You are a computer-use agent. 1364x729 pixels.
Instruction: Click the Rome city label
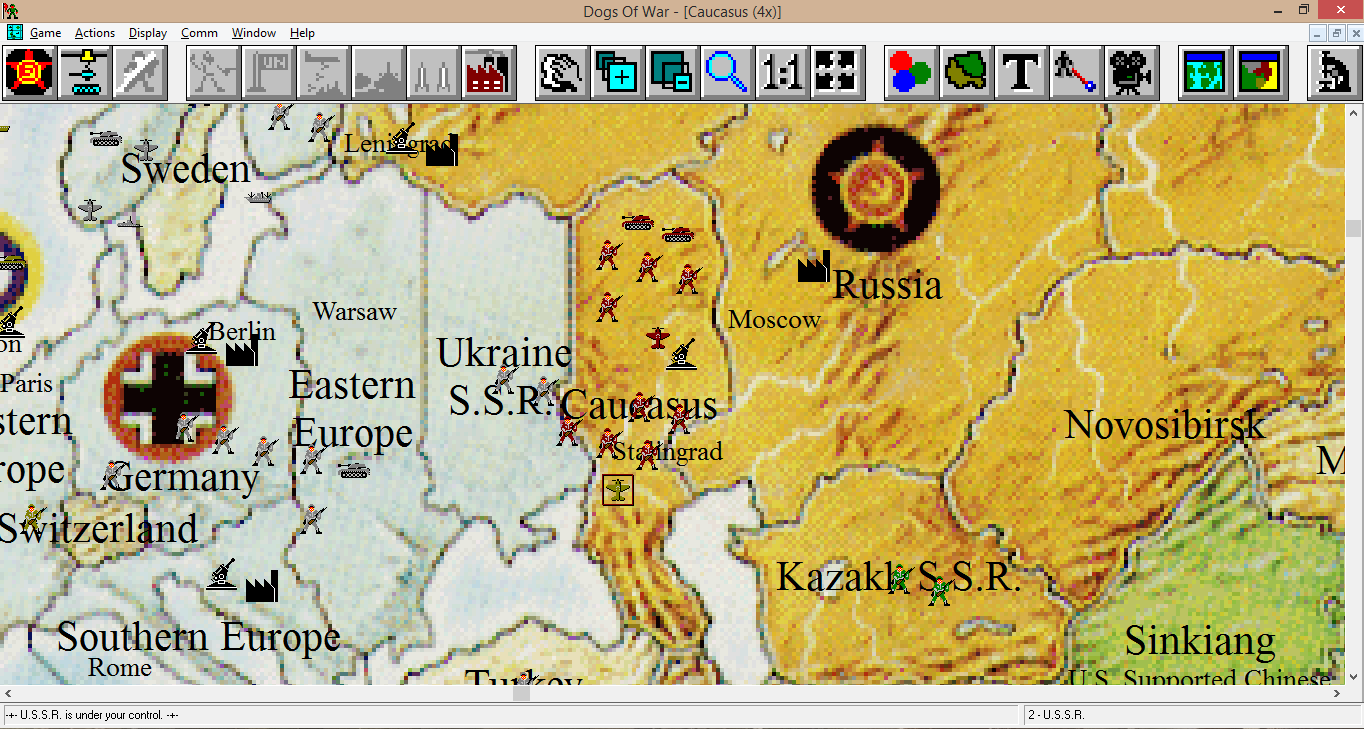pos(120,667)
